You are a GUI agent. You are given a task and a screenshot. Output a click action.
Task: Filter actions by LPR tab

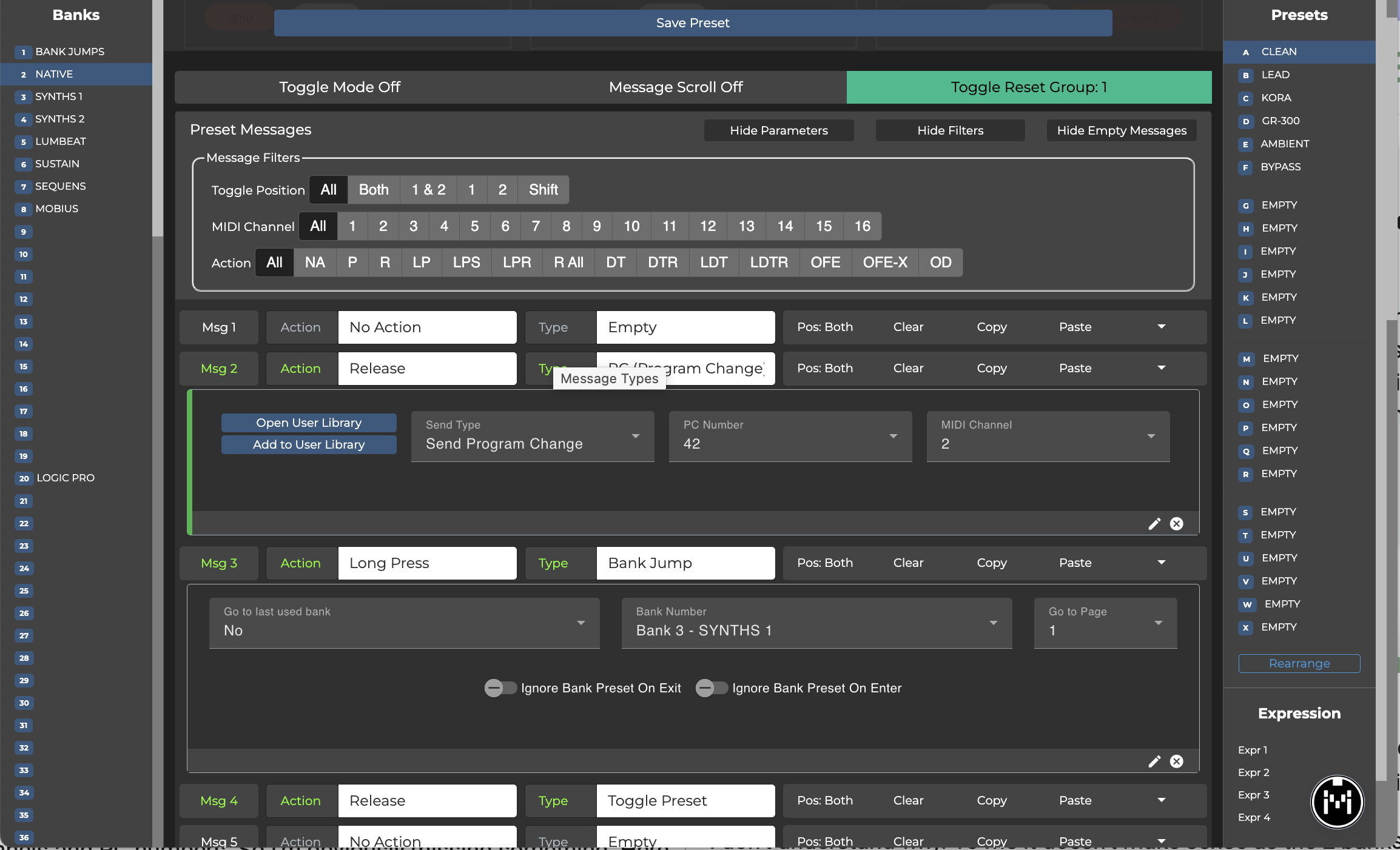pyautogui.click(x=516, y=263)
